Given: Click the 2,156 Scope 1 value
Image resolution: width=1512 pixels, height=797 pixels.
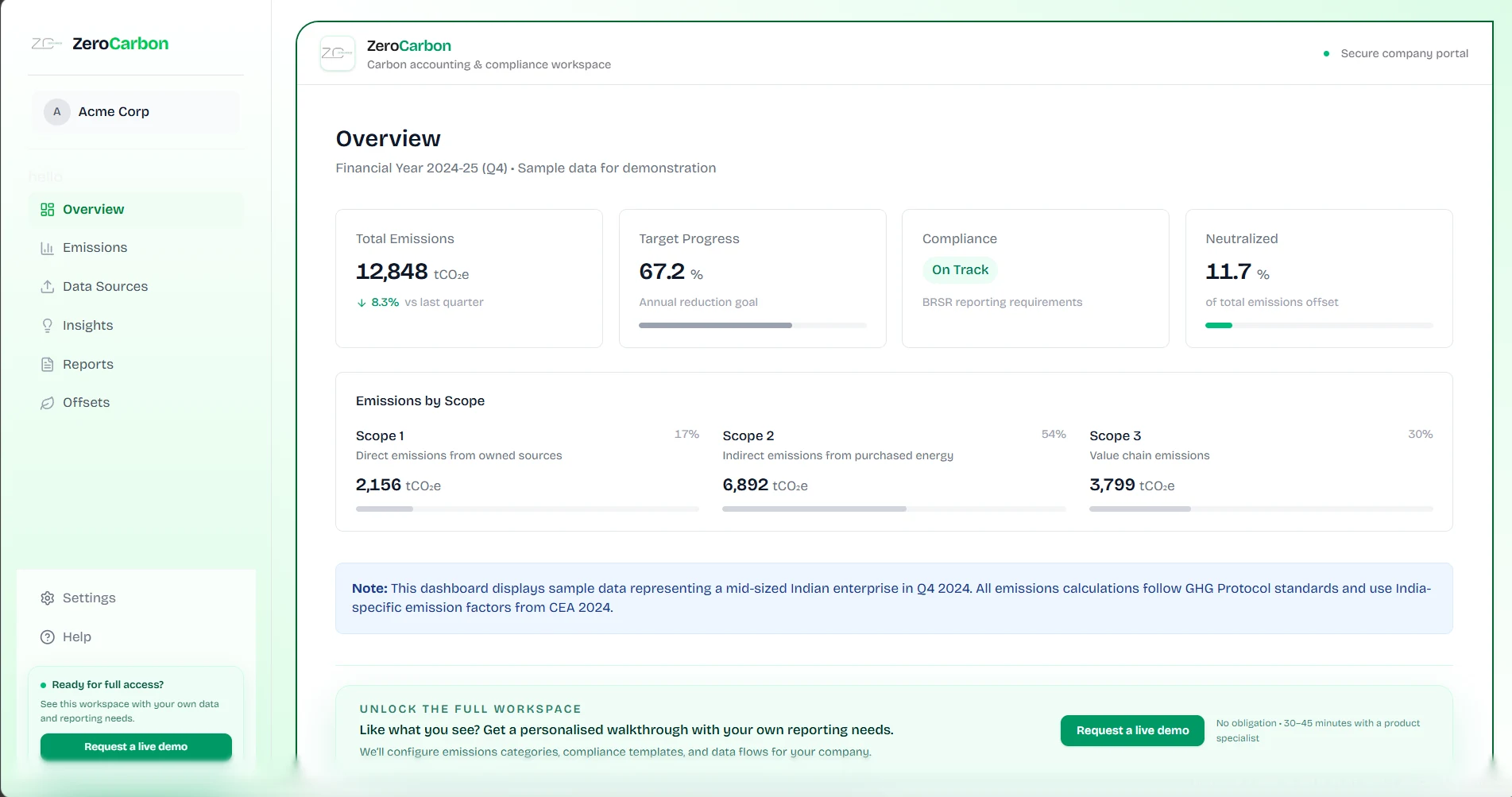Looking at the screenshot, I should pyautogui.click(x=378, y=485).
